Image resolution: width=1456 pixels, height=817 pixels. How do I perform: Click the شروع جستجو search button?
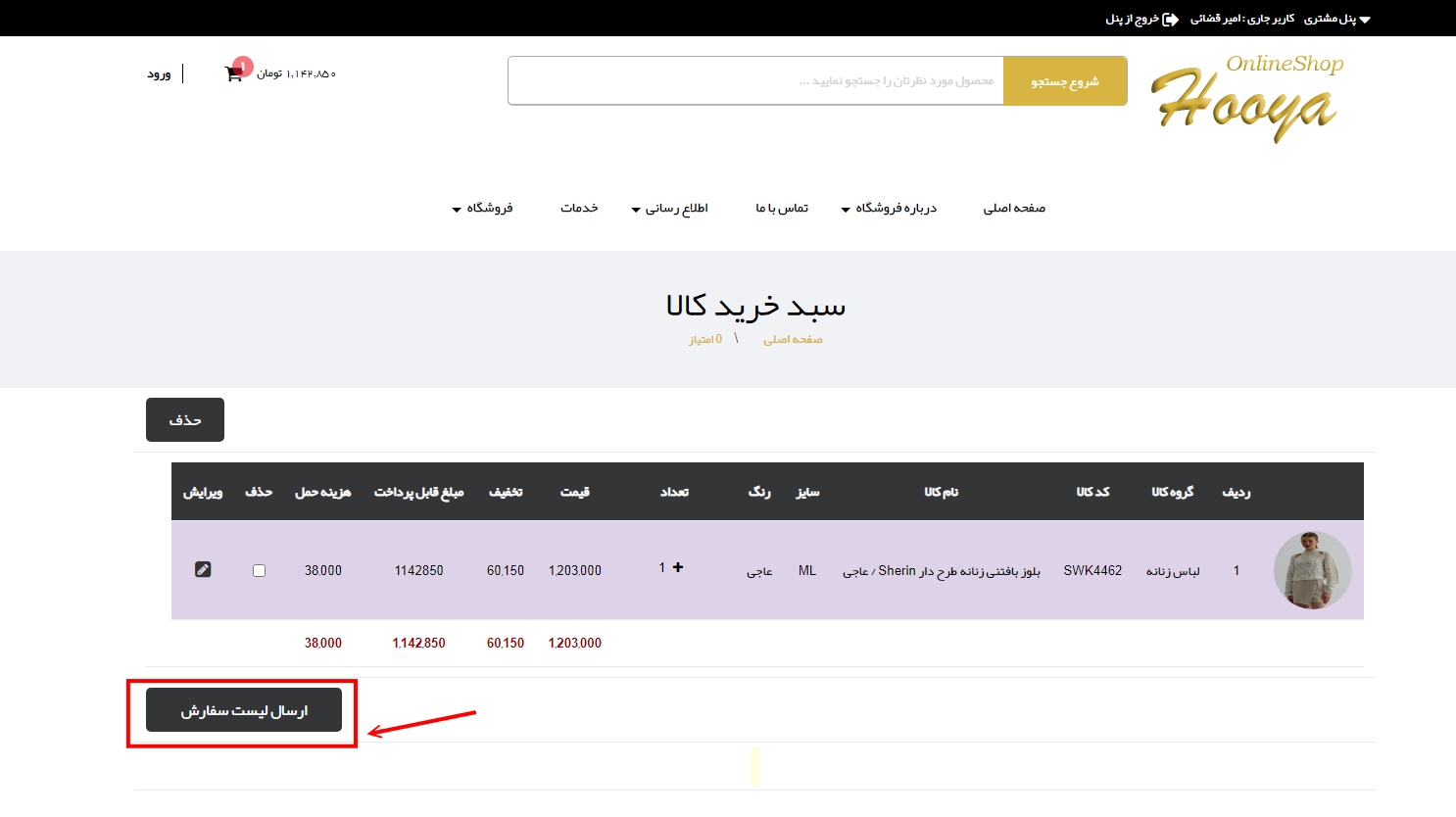pyautogui.click(x=1065, y=81)
